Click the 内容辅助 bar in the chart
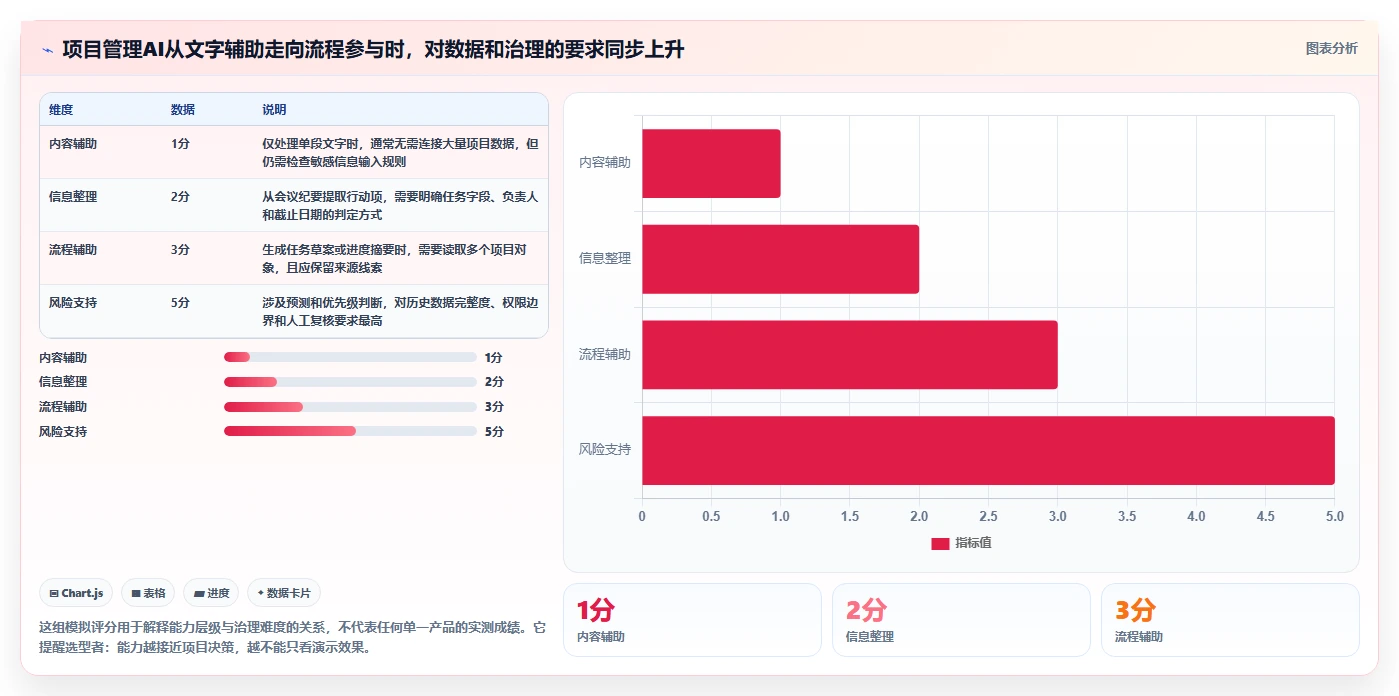1399x696 pixels. point(711,163)
